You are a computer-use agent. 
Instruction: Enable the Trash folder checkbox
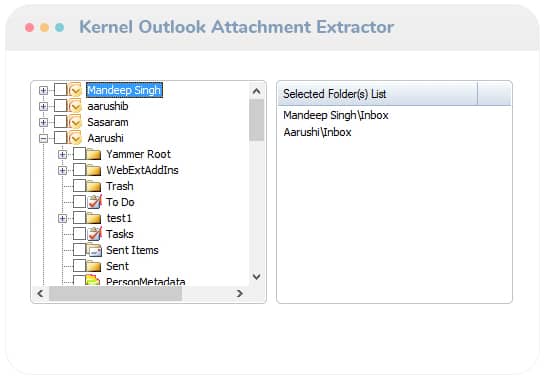79,186
